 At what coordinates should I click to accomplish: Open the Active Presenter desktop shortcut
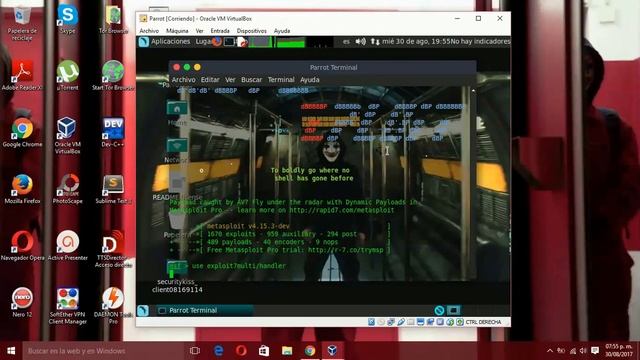click(x=67, y=246)
